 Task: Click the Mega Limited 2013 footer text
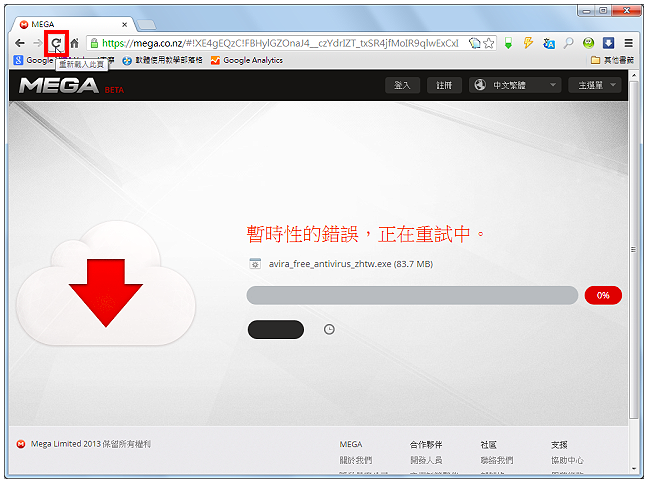[91, 444]
